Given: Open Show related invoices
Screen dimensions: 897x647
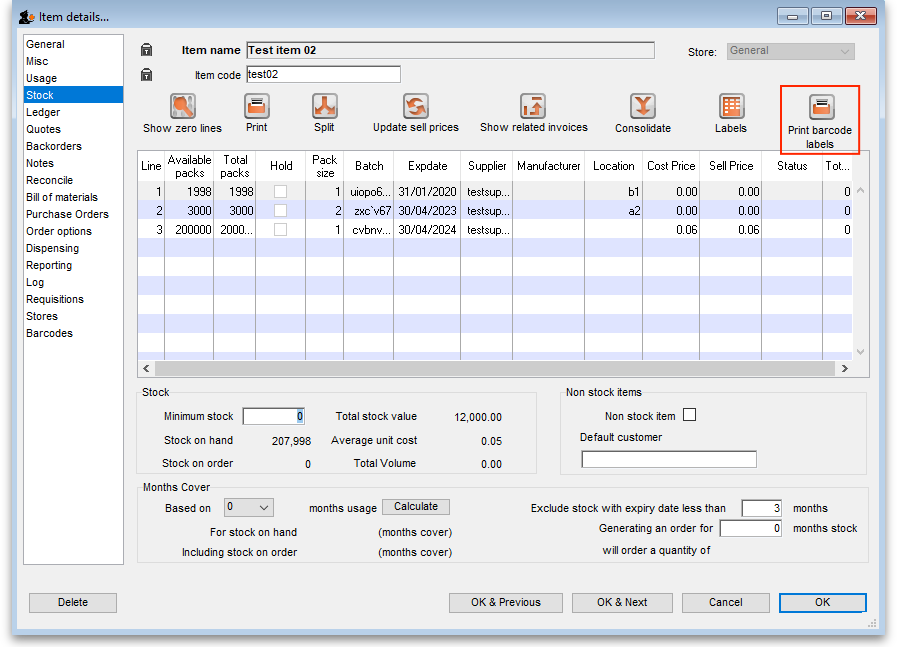Looking at the screenshot, I should (x=533, y=107).
